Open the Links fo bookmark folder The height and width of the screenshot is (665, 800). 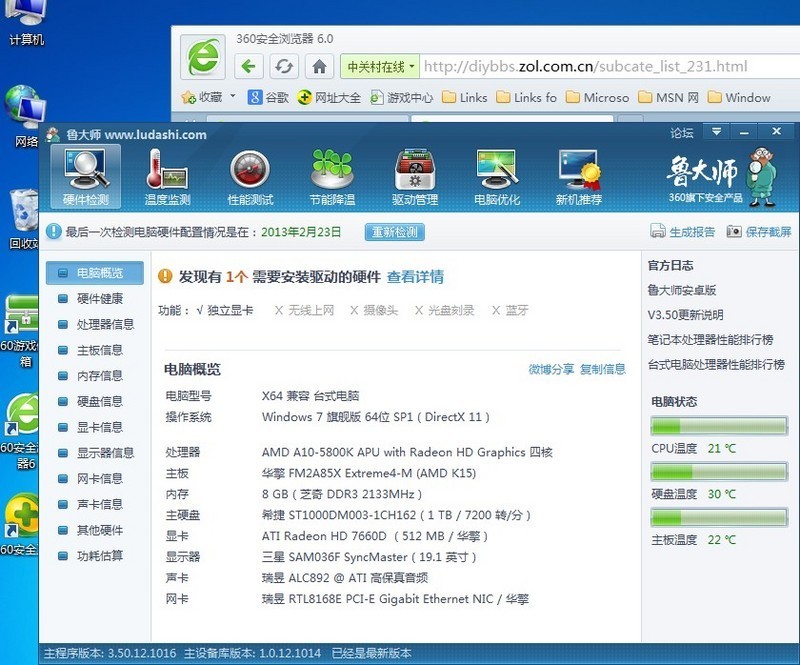[526, 97]
